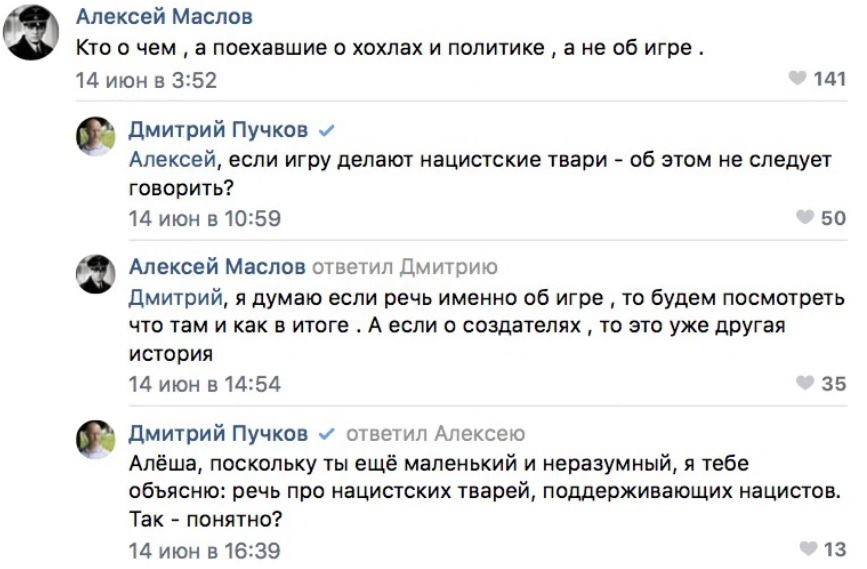Click the 'Алексей' mention starting the 10:59 reply
The image size is (867, 569).
click(x=171, y=159)
